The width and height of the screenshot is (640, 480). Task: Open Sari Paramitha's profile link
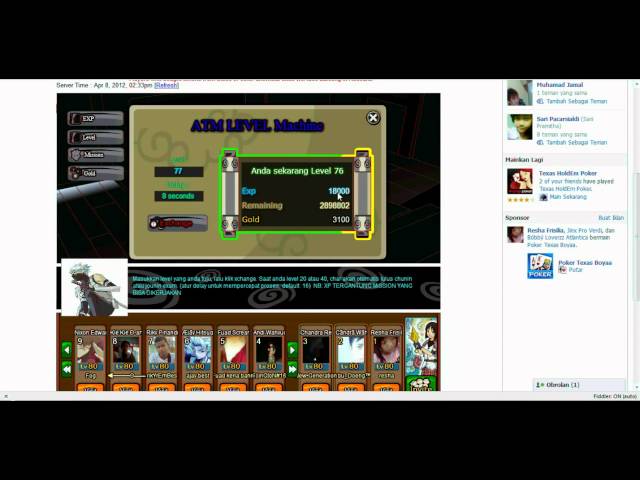(558, 119)
